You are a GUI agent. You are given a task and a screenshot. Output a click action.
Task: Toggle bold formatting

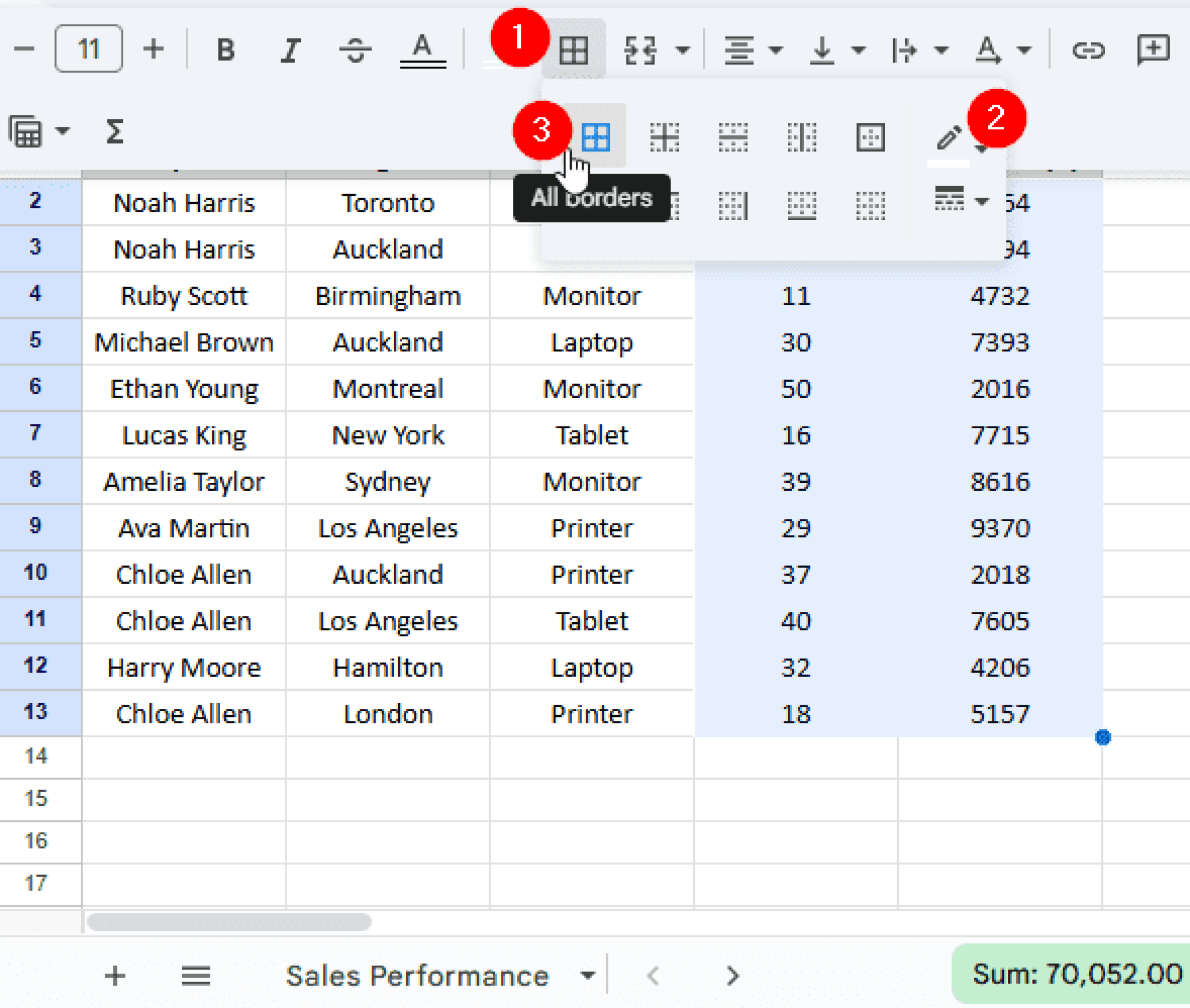[224, 51]
